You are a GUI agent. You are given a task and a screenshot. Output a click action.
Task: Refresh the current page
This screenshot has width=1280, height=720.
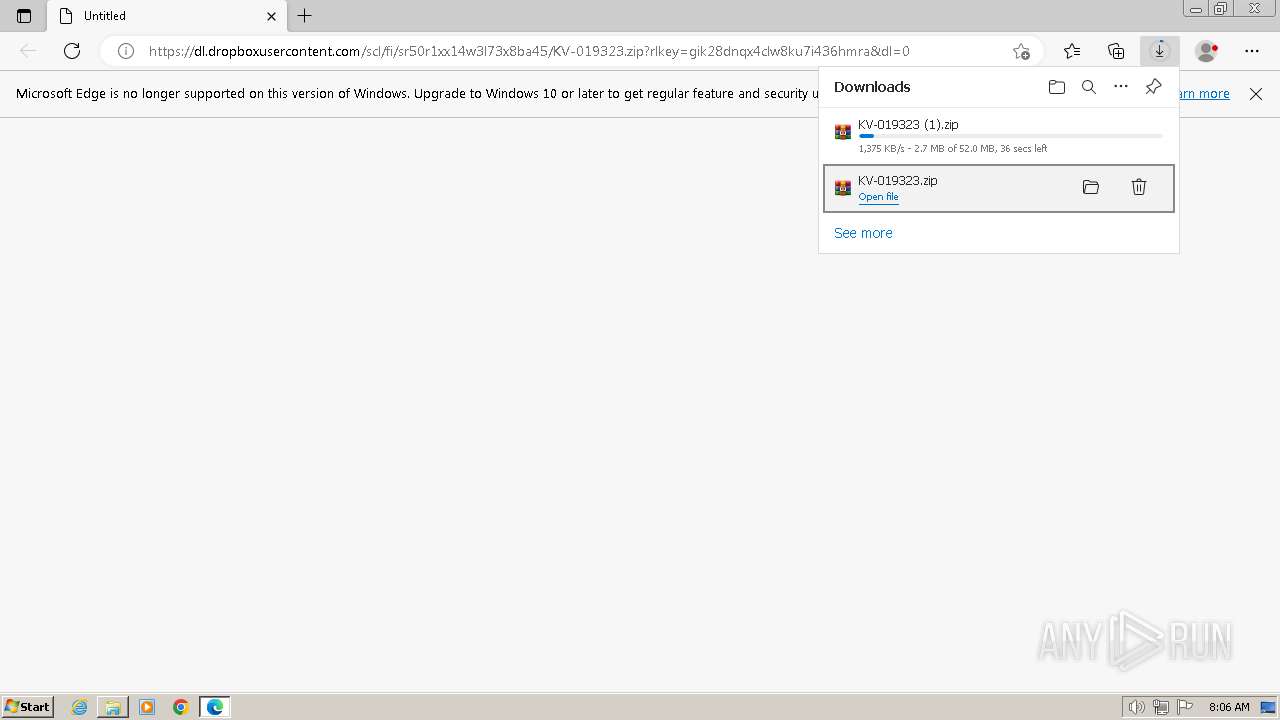[72, 51]
